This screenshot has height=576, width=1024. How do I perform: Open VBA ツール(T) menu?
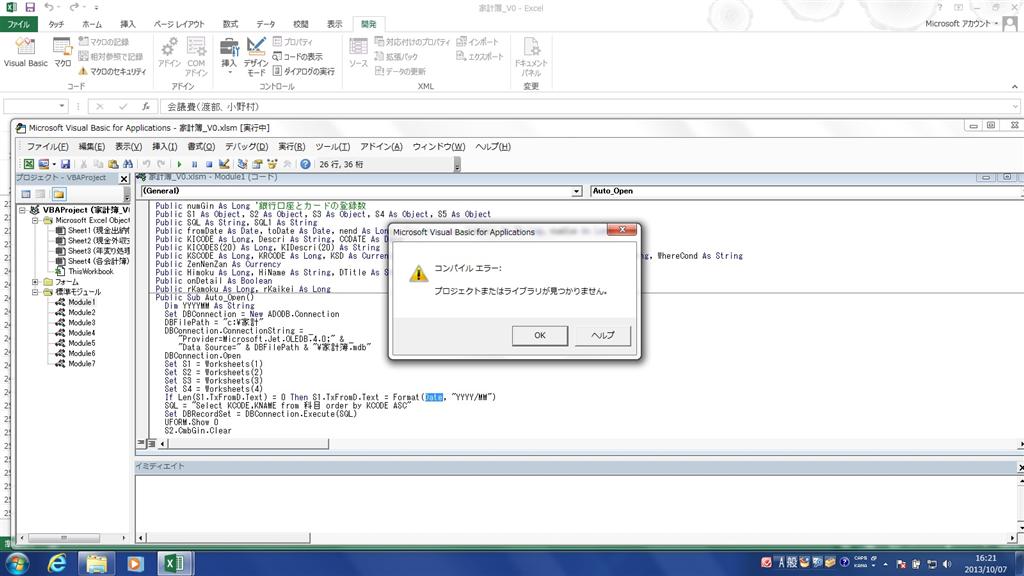point(332,147)
